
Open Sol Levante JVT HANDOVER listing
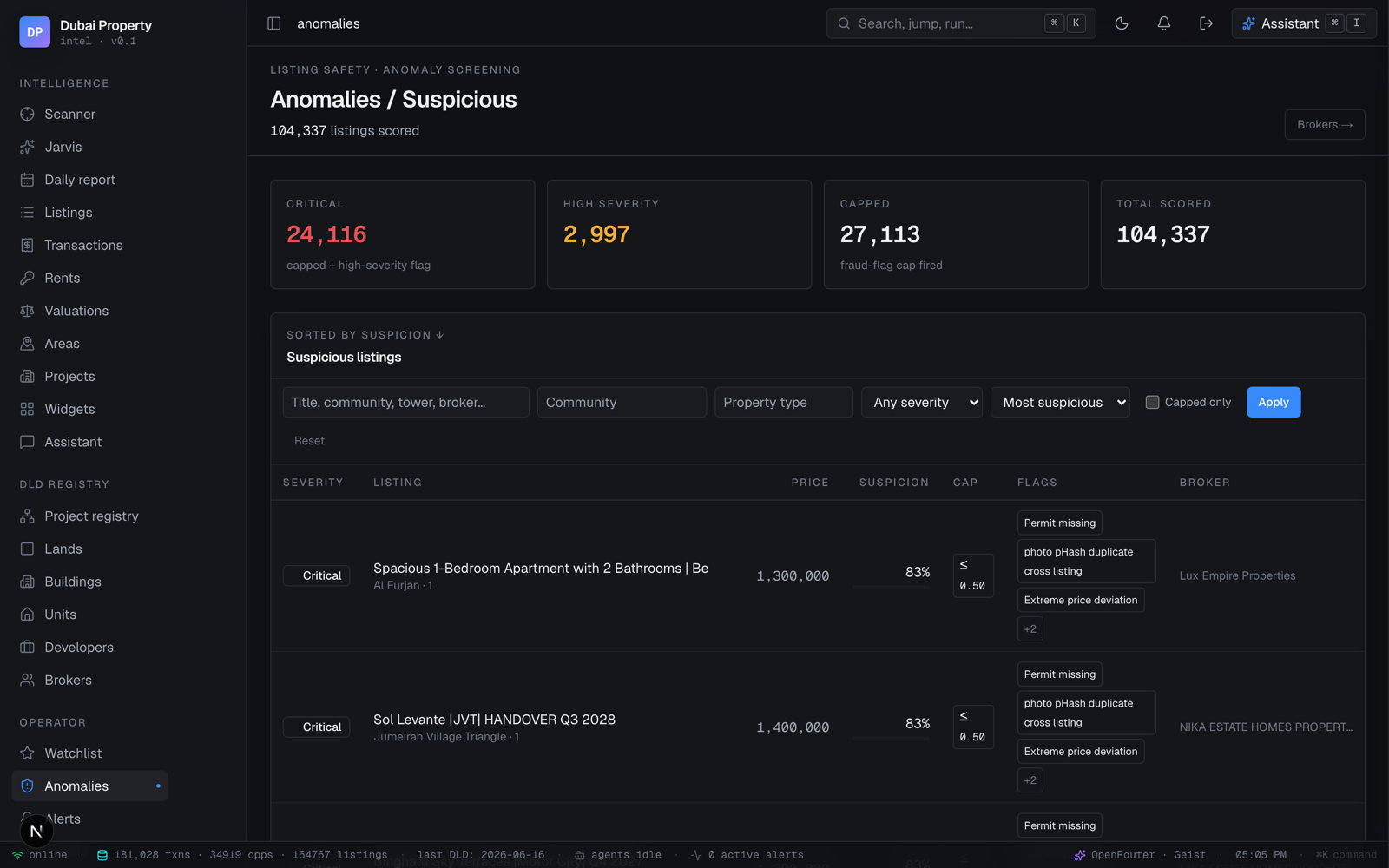tap(494, 720)
